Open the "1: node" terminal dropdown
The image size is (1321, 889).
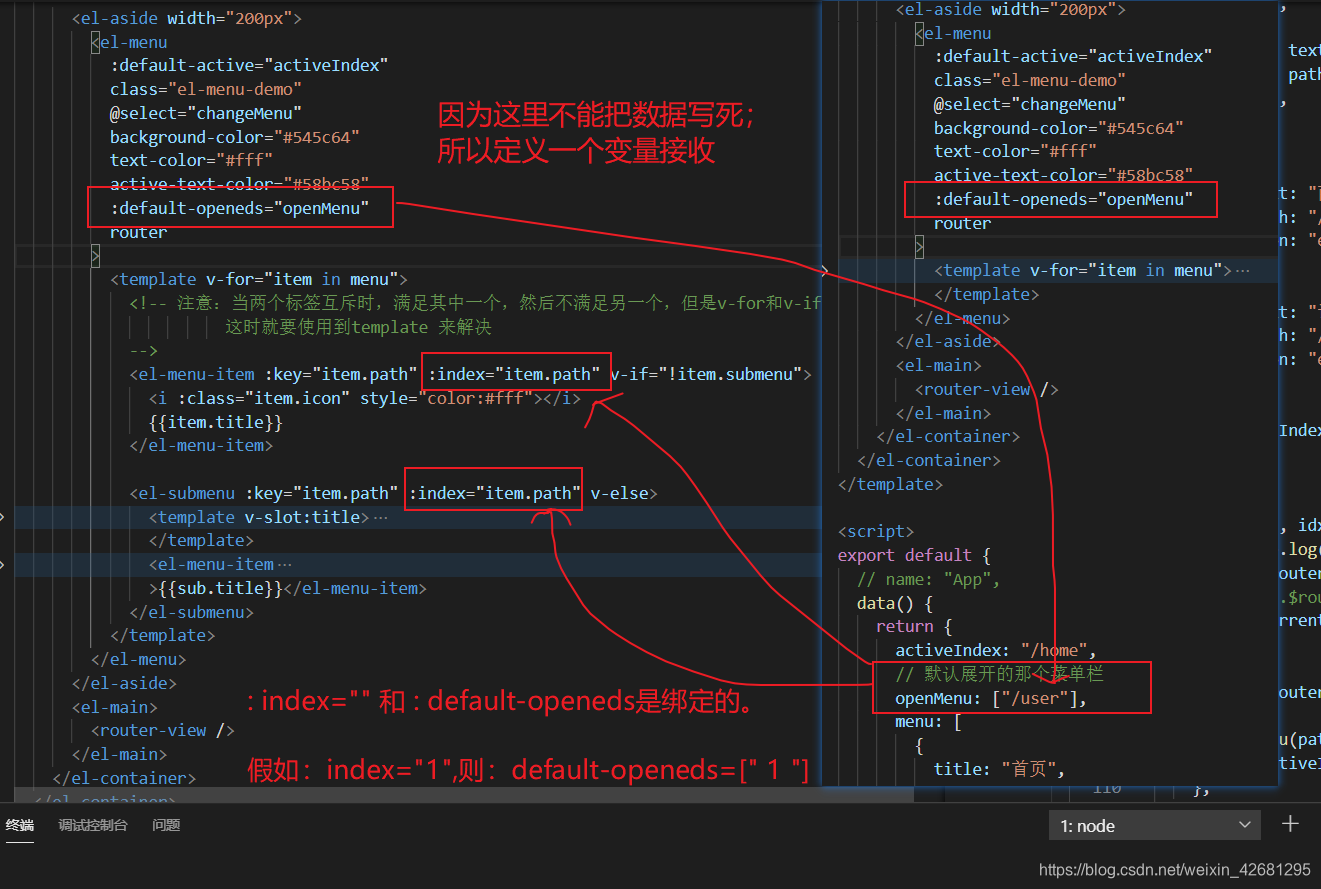[1155, 825]
